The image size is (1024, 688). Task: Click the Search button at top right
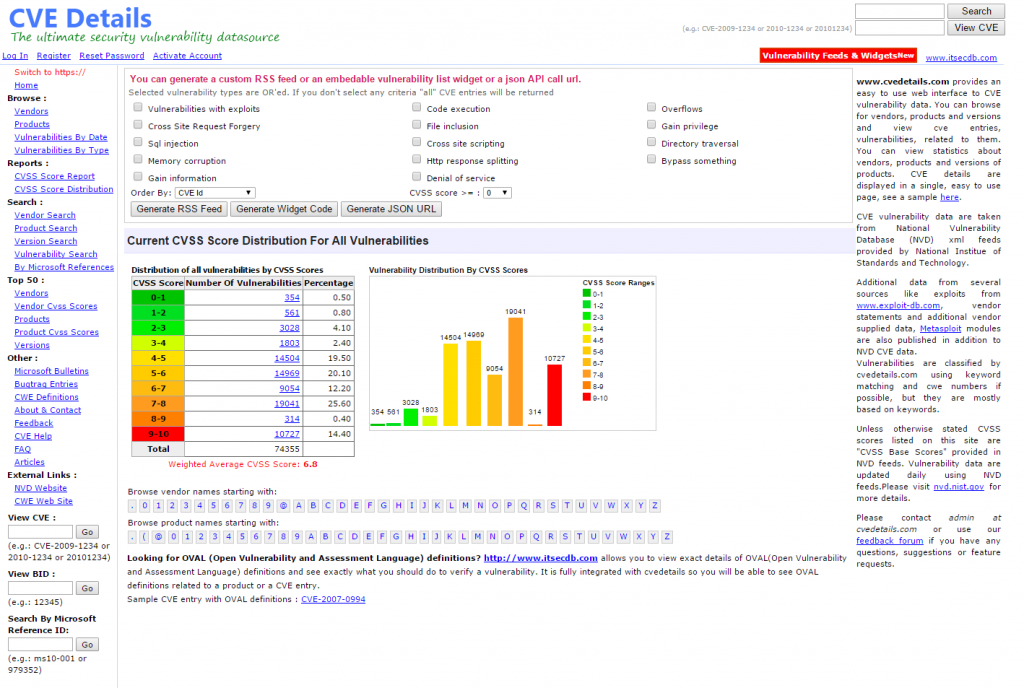[x=976, y=11]
